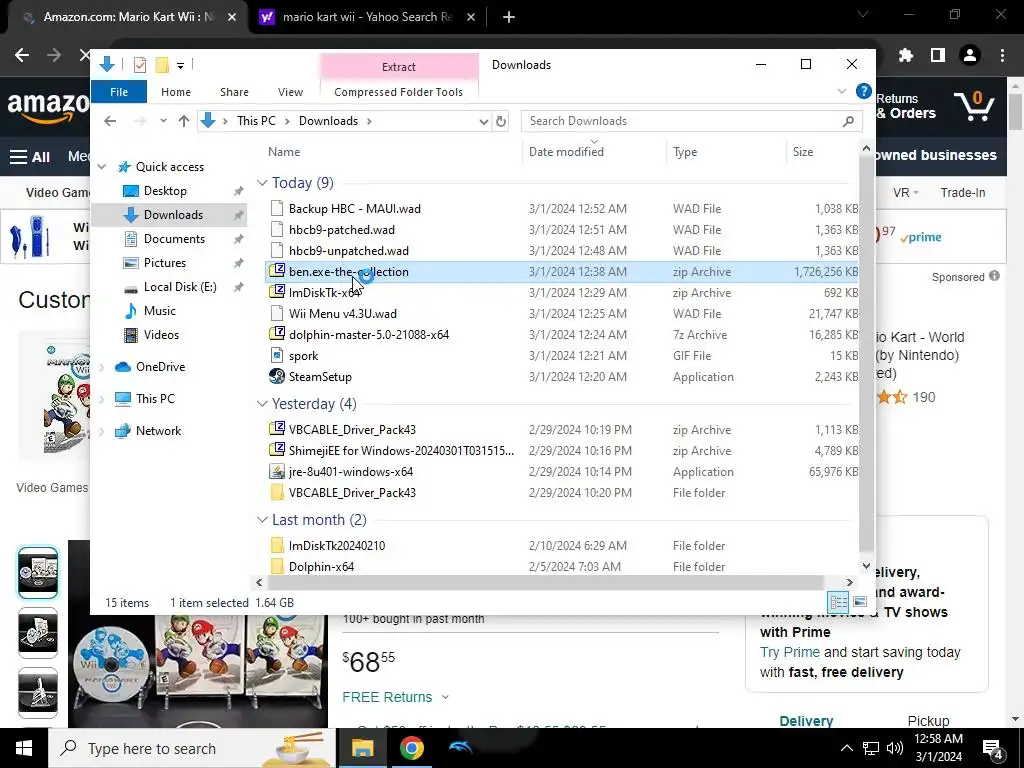Select hbcb9-patched.wad file
The height and width of the screenshot is (768, 1024).
(x=342, y=230)
